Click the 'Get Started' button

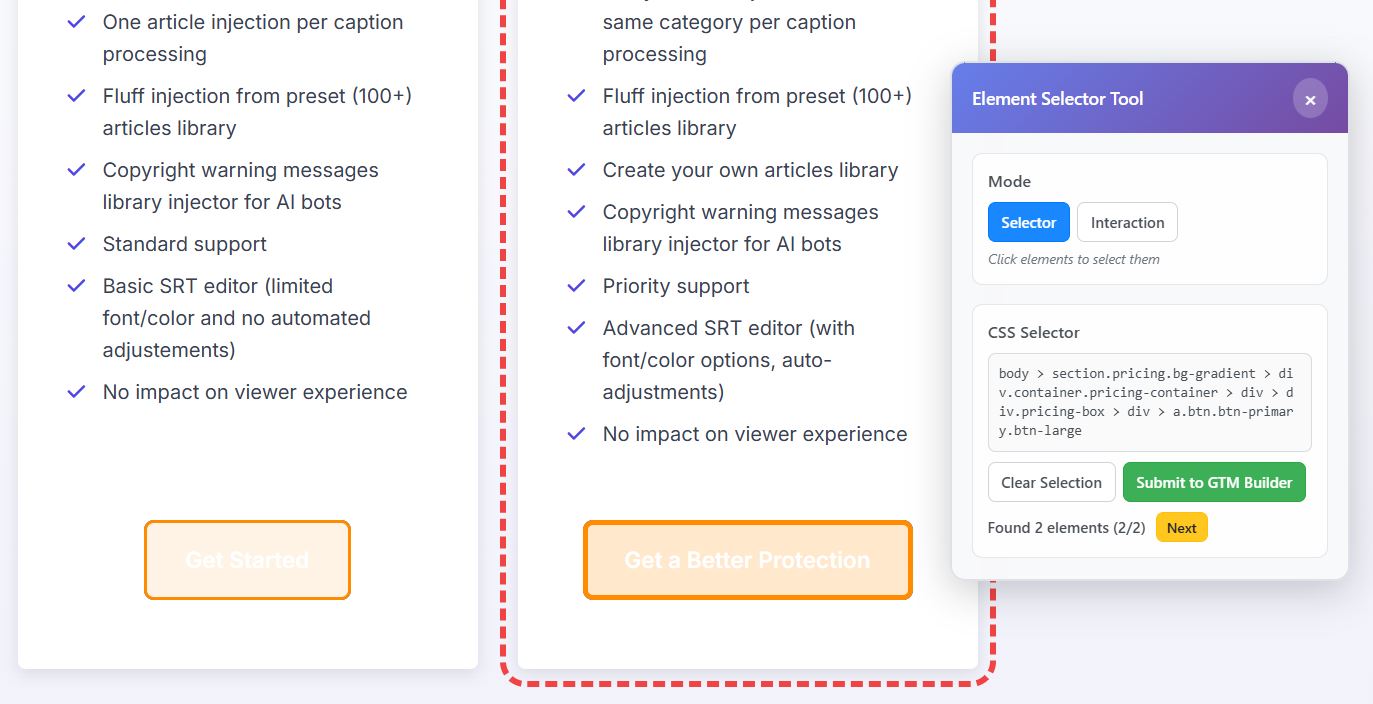247,560
